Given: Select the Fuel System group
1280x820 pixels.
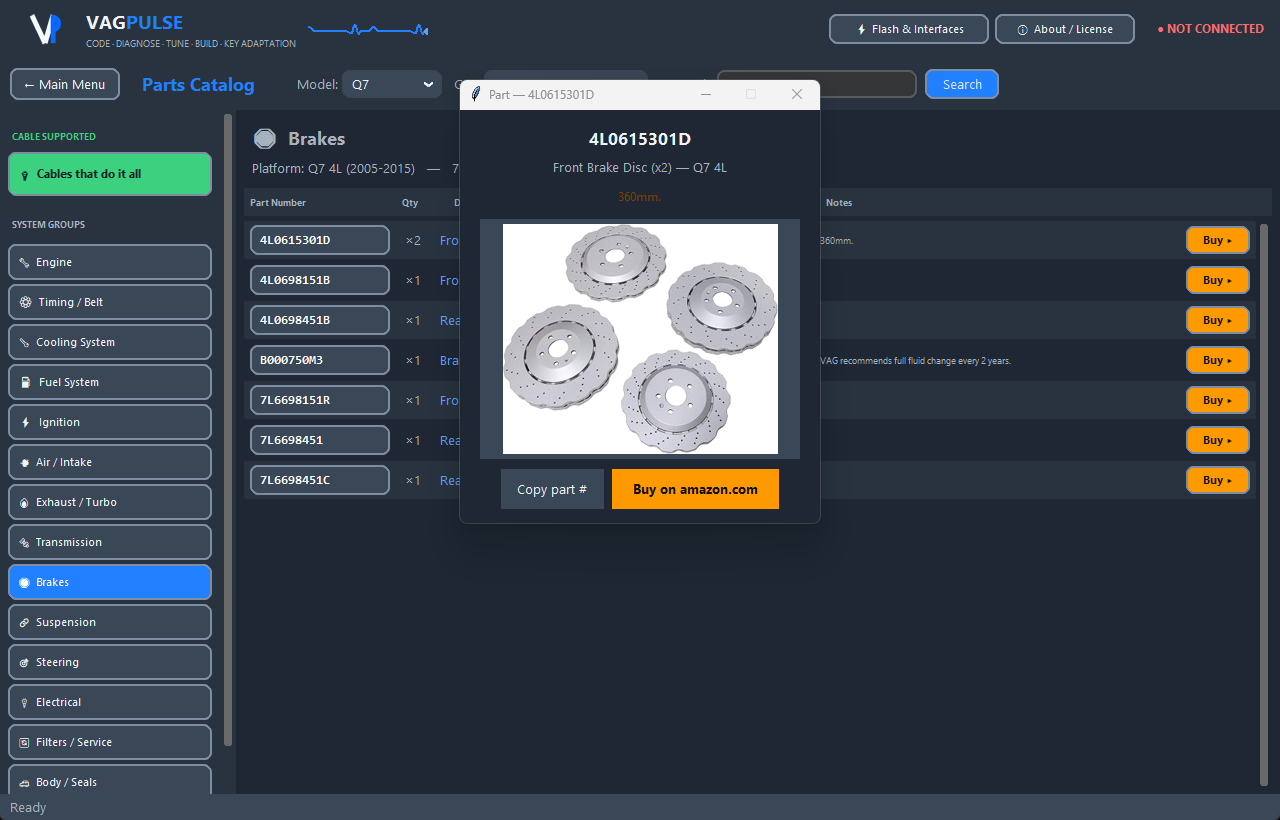Looking at the screenshot, I should coord(110,382).
